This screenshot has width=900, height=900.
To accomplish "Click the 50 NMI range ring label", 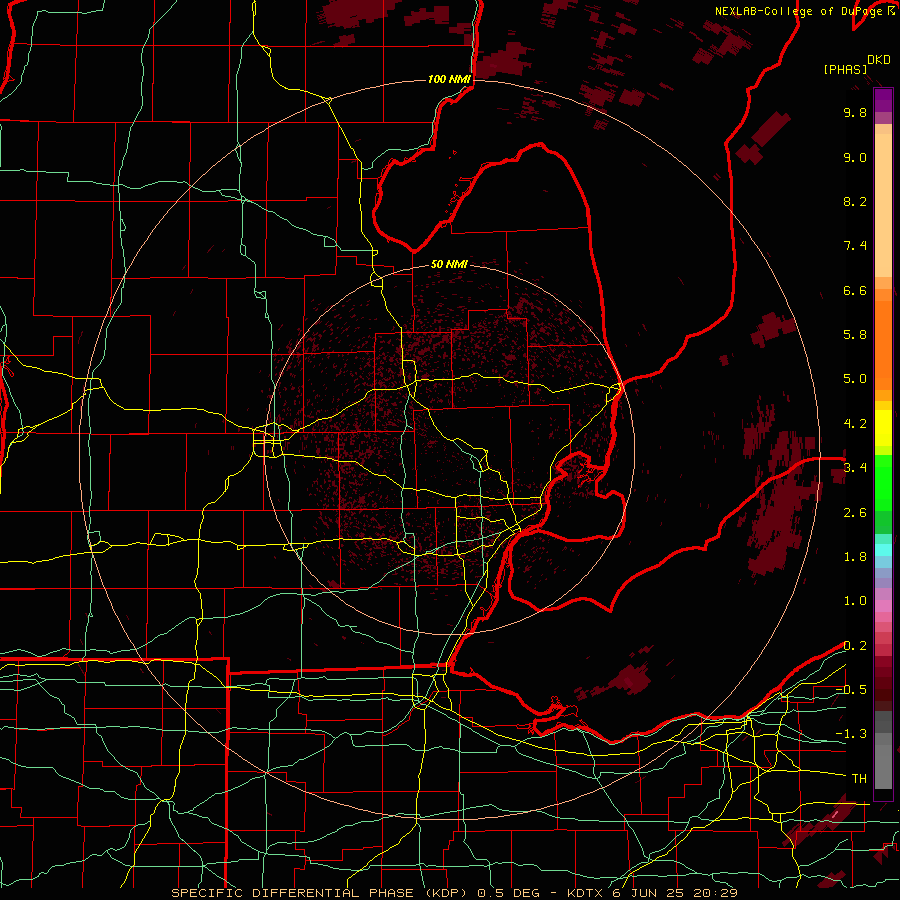I will point(449,265).
